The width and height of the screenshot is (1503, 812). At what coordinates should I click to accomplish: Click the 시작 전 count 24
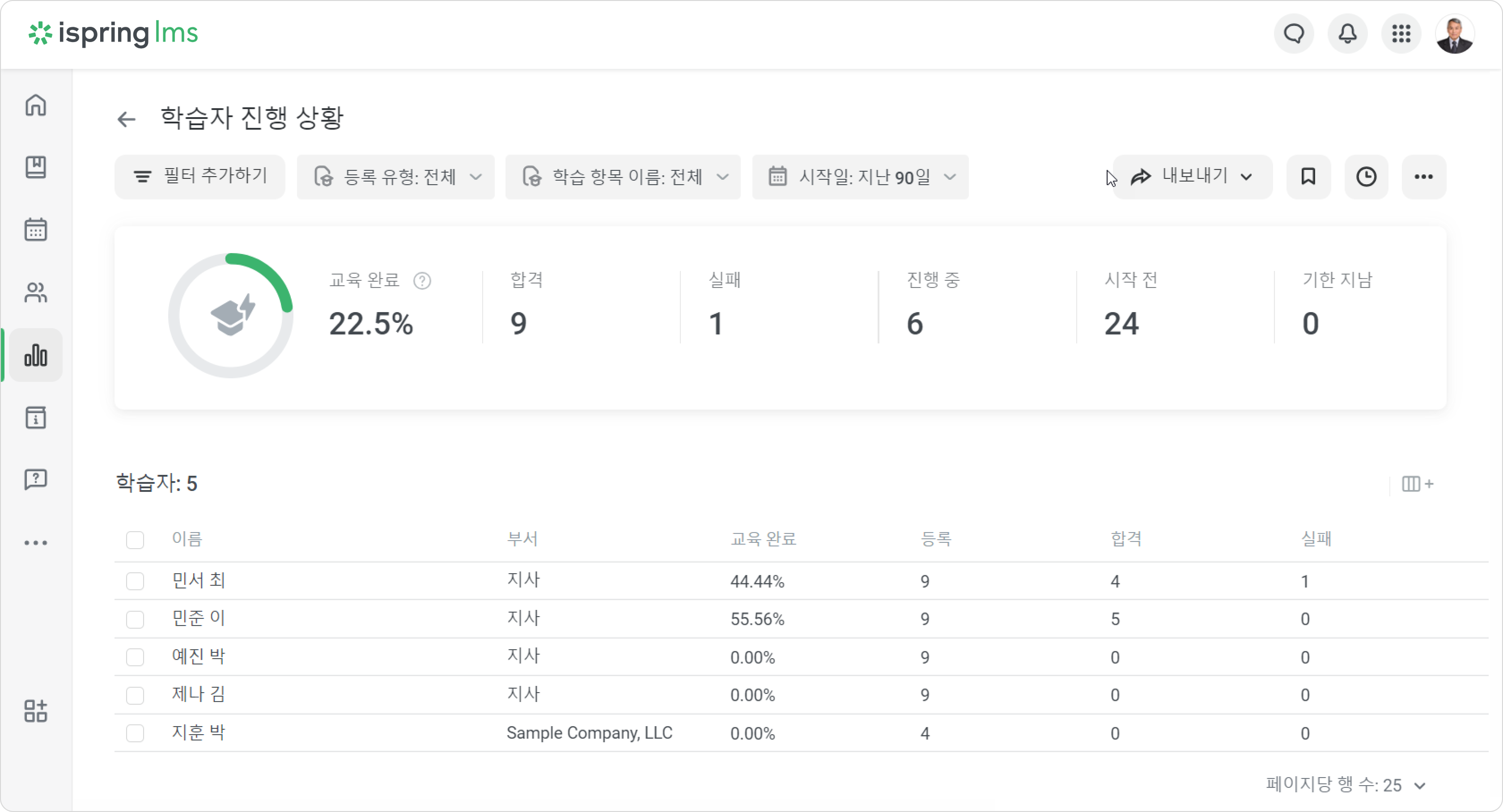pyautogui.click(x=1121, y=324)
